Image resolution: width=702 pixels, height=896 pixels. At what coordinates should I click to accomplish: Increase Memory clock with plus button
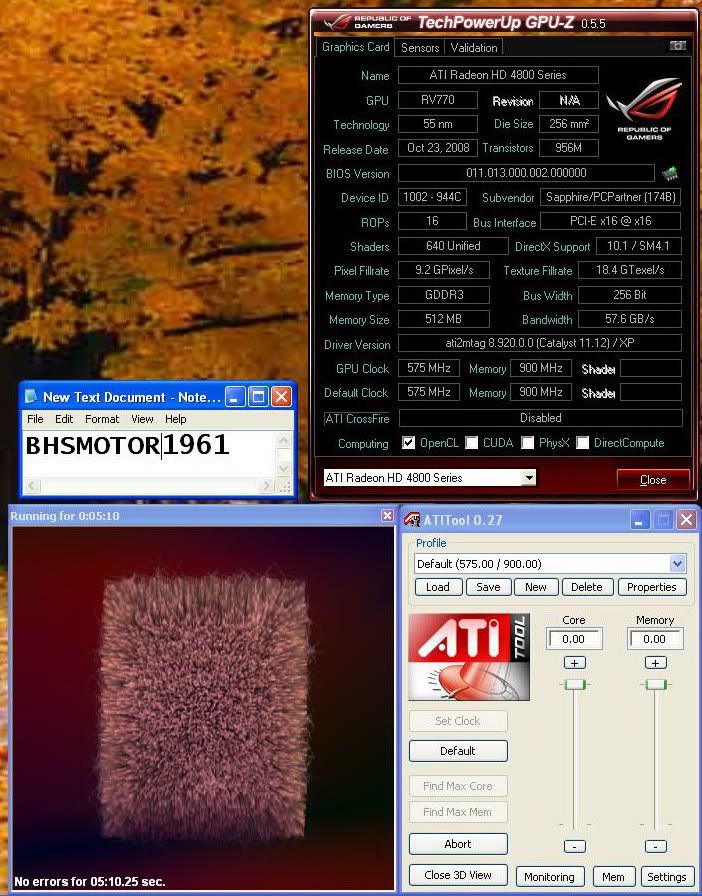pyautogui.click(x=655, y=663)
